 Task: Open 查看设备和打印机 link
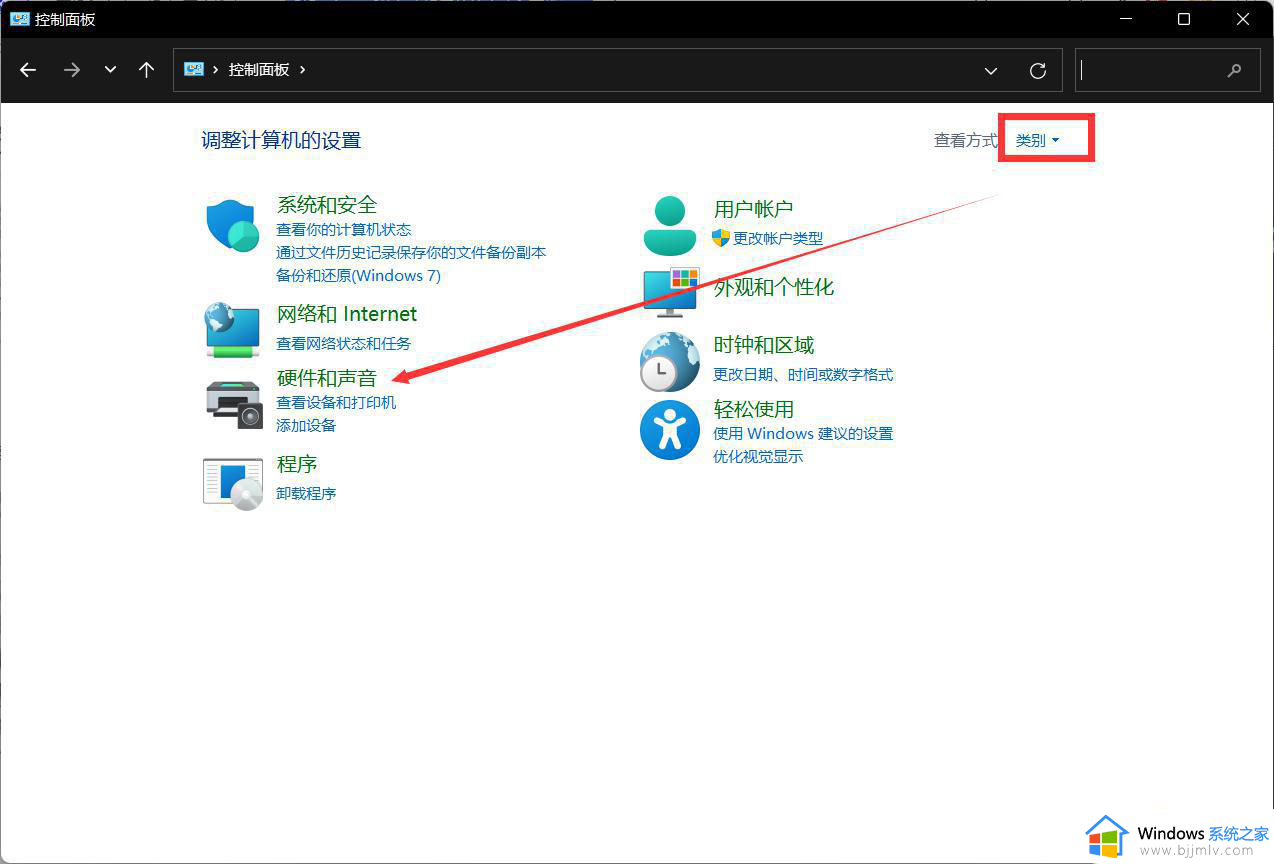(x=336, y=403)
